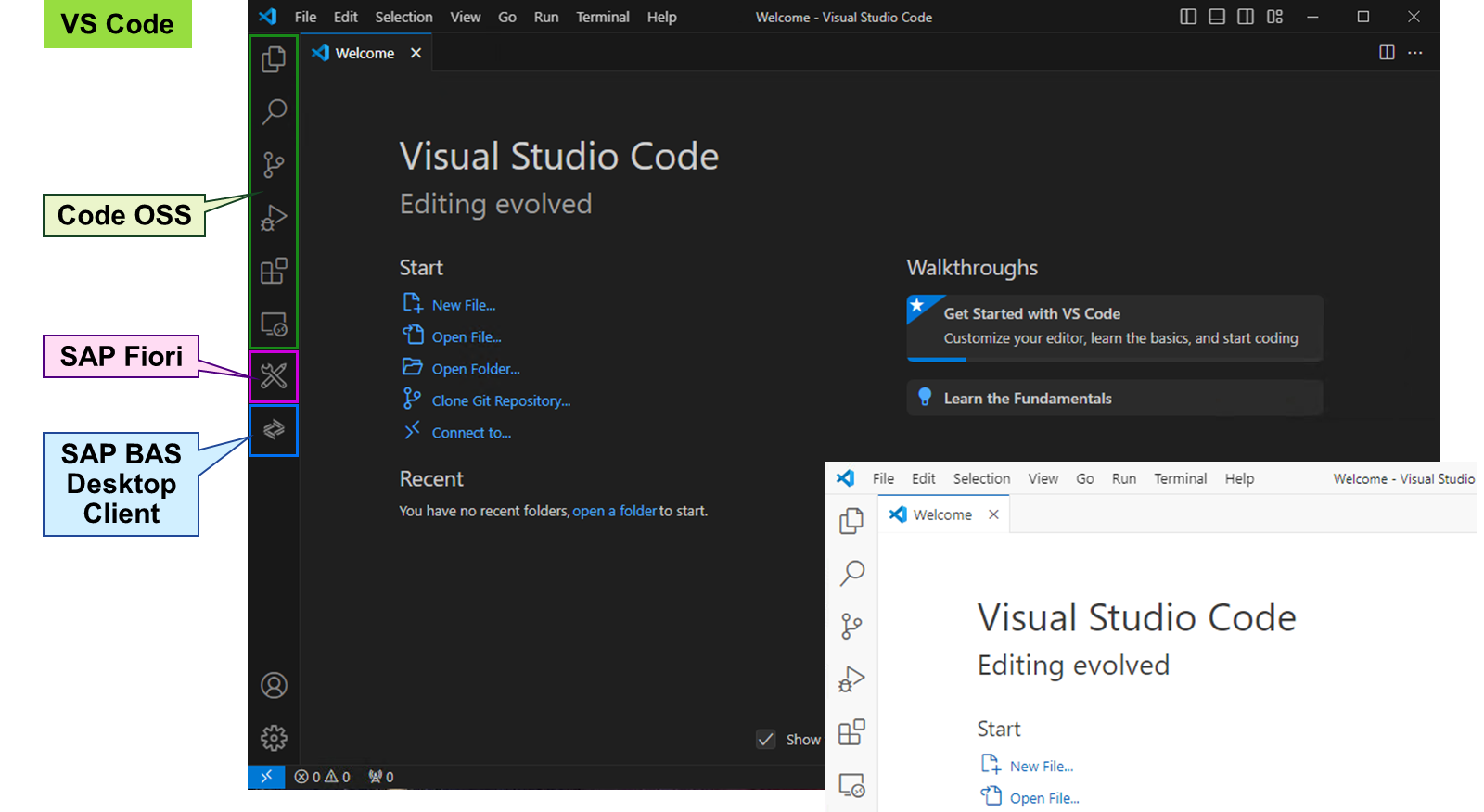Open Go menu in light window
Image resolution: width=1484 pixels, height=812 pixels.
[1085, 478]
